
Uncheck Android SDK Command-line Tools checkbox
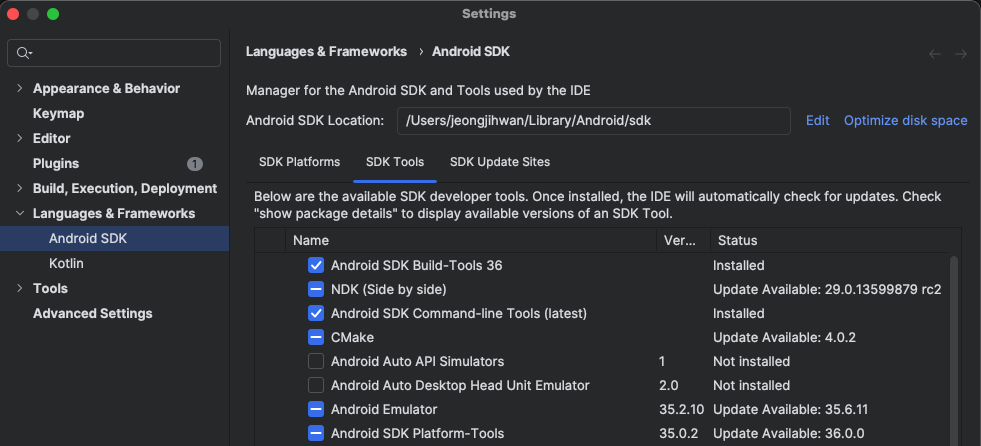point(316,313)
